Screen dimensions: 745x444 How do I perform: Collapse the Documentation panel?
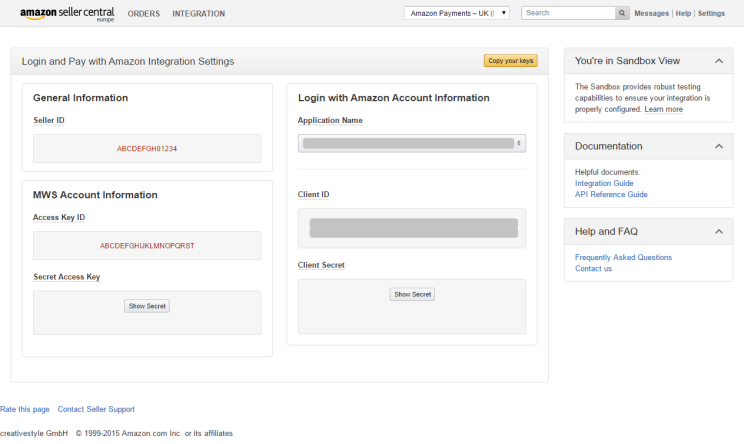(x=719, y=146)
